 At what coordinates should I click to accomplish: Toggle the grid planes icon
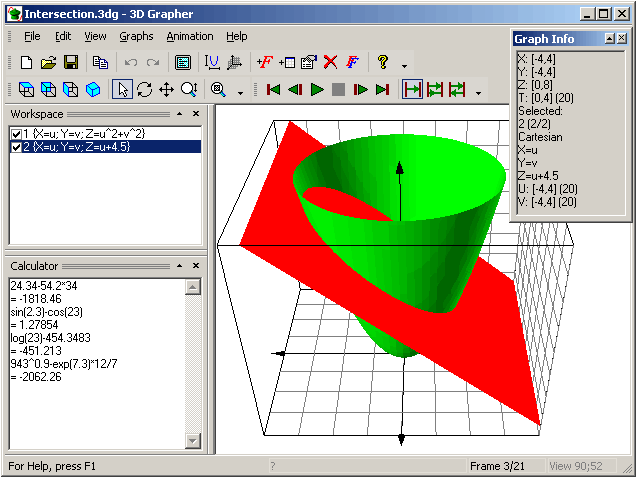(x=234, y=63)
